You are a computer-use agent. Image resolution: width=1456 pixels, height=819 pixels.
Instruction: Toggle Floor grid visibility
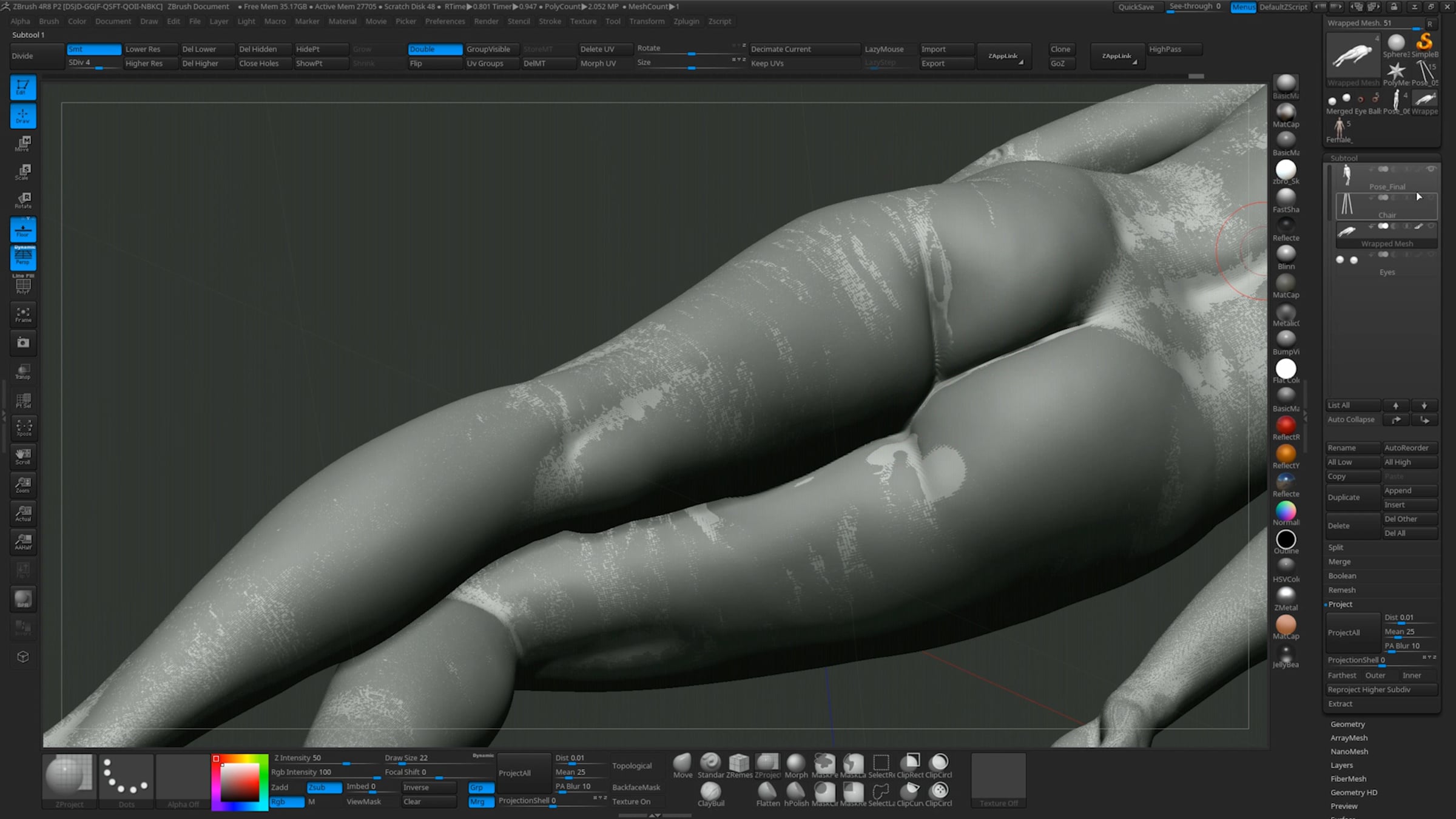click(23, 230)
